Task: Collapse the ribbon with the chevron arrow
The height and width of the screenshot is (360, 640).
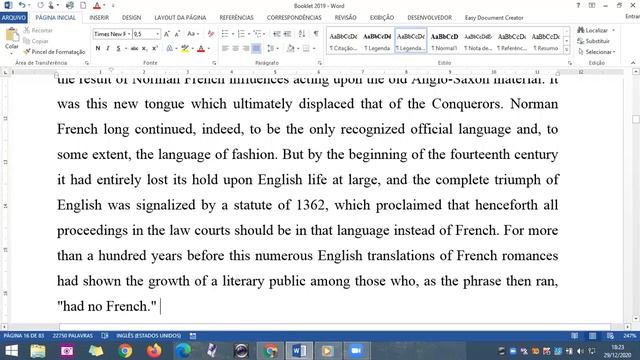Action: pos(633,63)
